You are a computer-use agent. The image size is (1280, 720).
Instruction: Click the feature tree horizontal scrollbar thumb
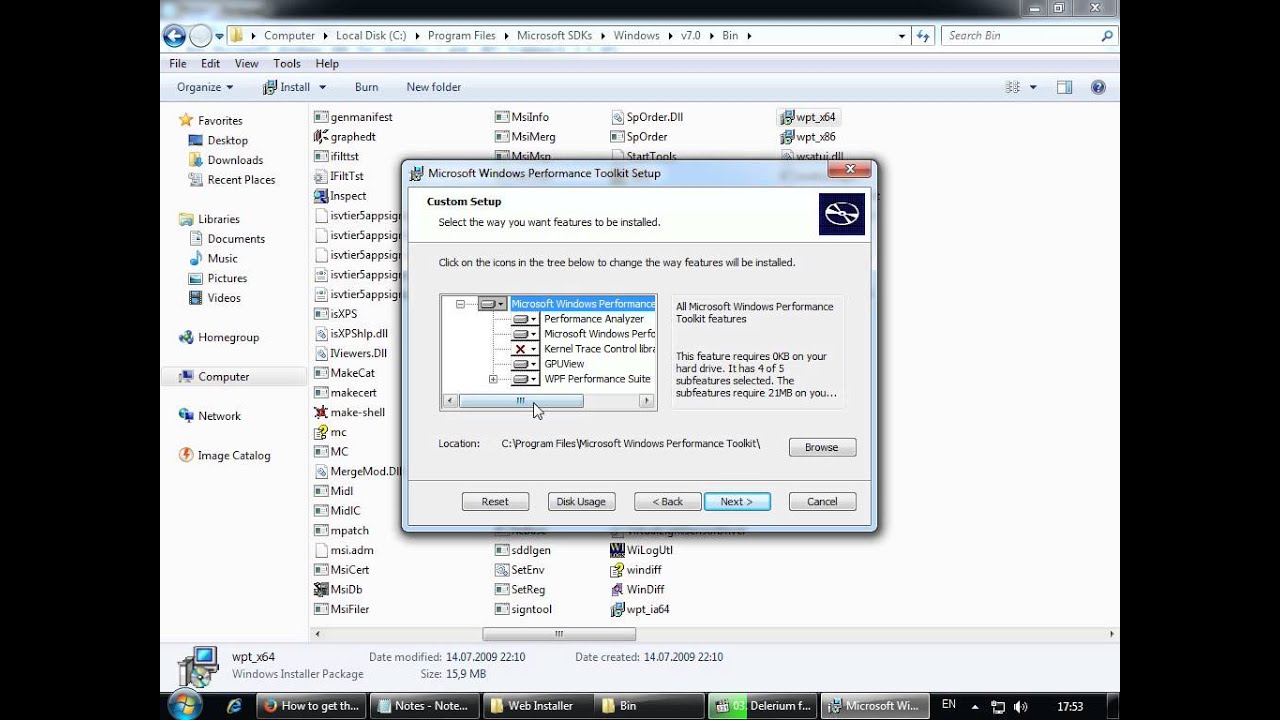(x=520, y=401)
